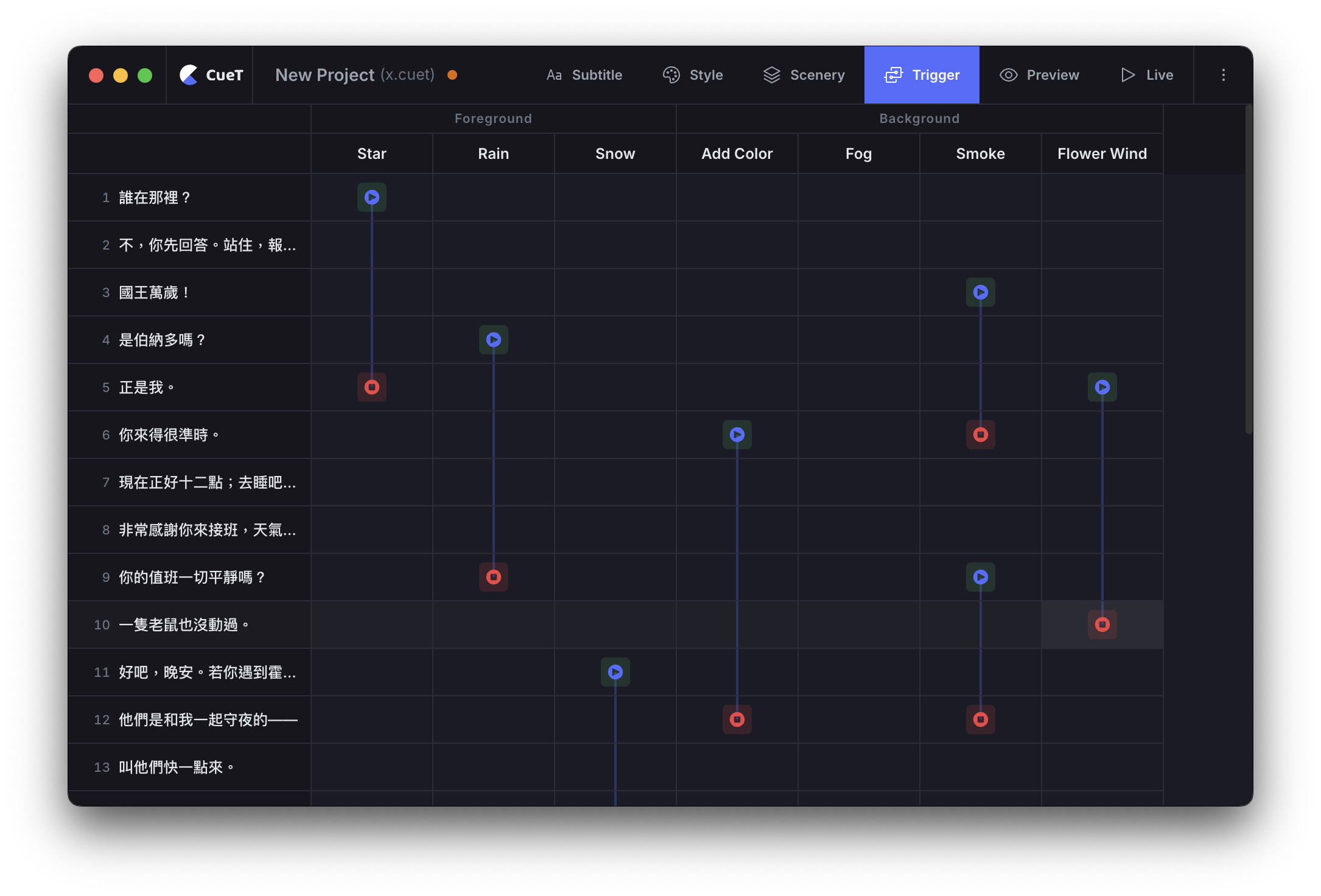Toggle Flower Wind play trigger on line 5

coord(1102,387)
